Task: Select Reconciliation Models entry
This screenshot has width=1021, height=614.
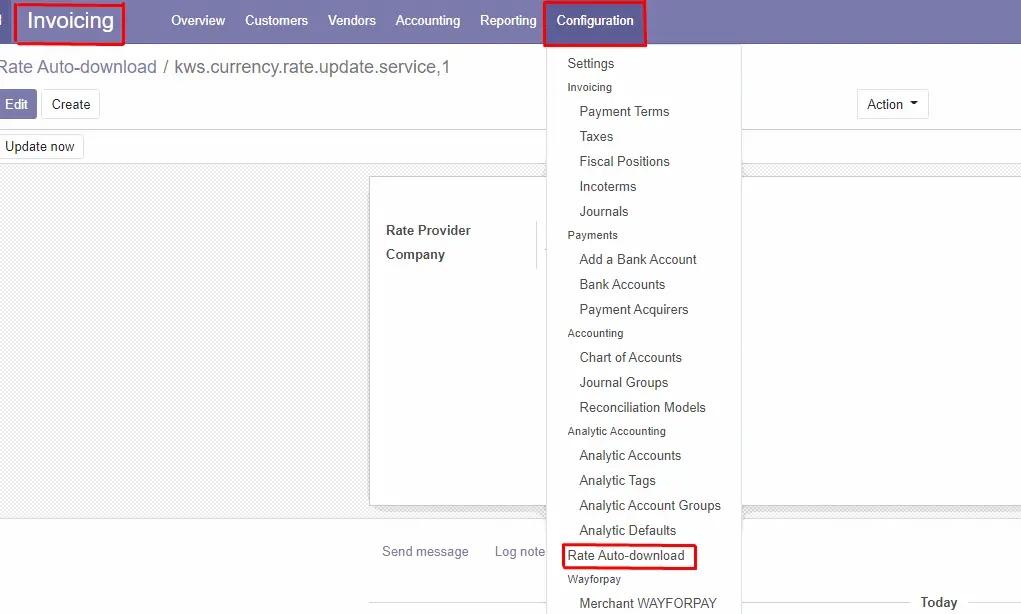Action: tap(643, 407)
